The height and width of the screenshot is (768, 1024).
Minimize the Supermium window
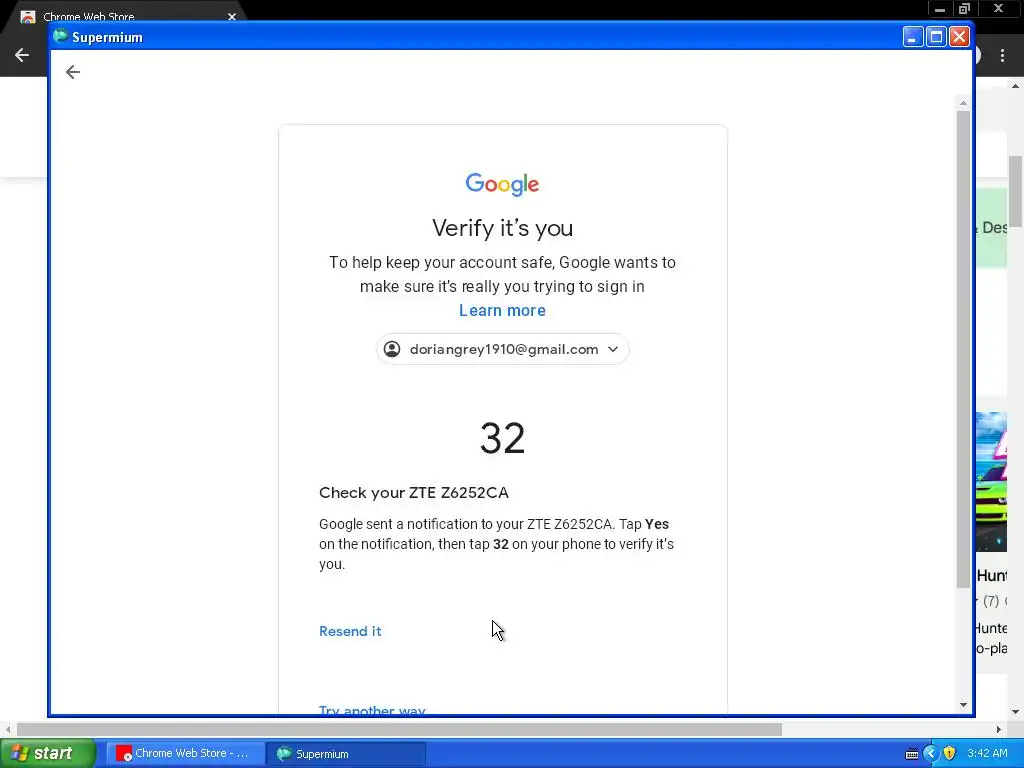click(x=912, y=37)
